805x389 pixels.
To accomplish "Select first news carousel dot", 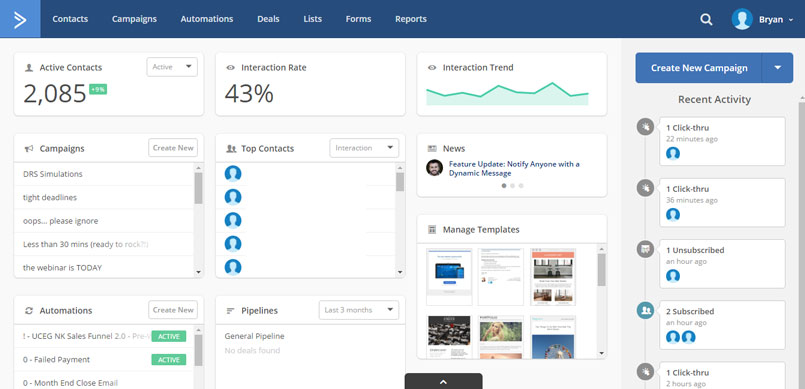I will pos(504,186).
